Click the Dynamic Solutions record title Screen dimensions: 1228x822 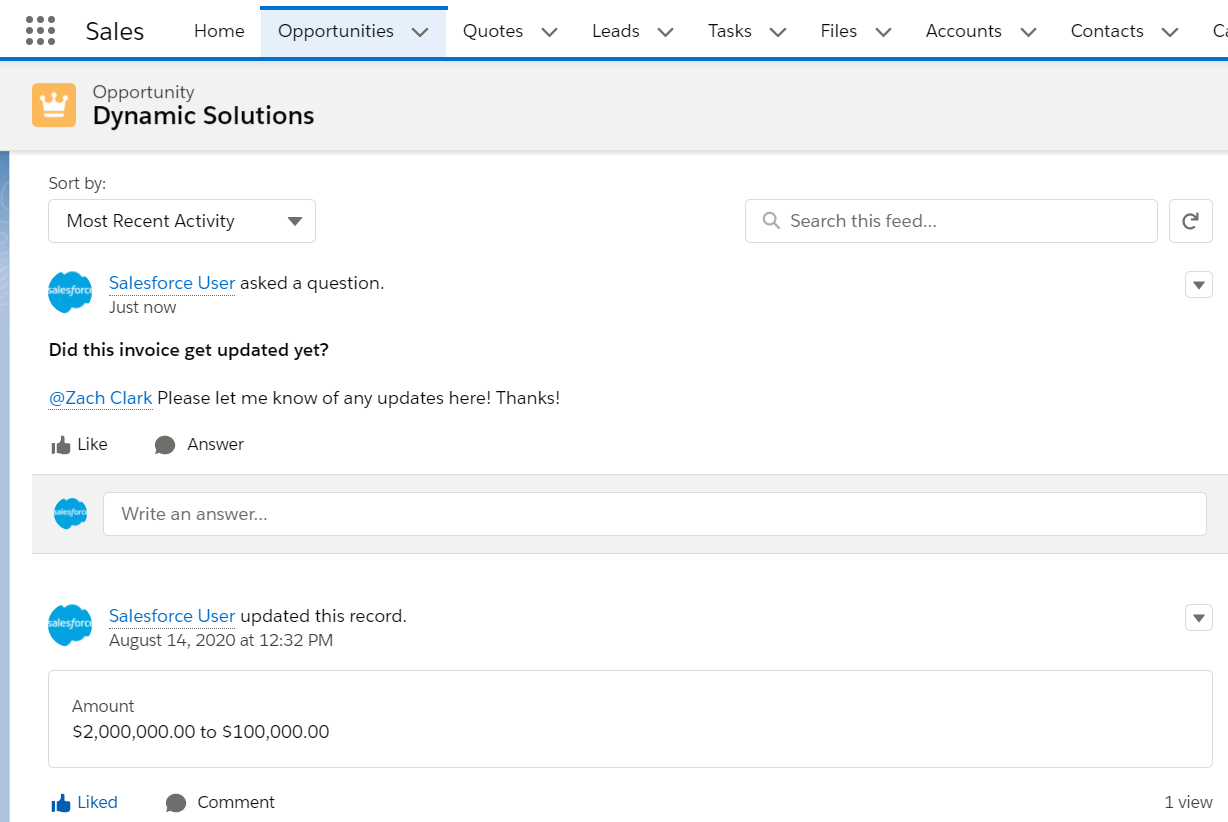204,116
